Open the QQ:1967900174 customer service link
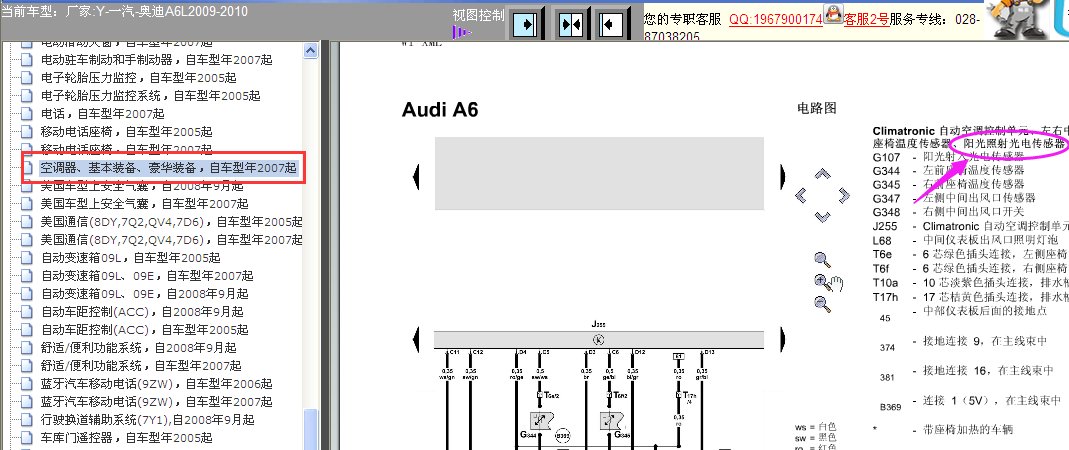 [775, 20]
